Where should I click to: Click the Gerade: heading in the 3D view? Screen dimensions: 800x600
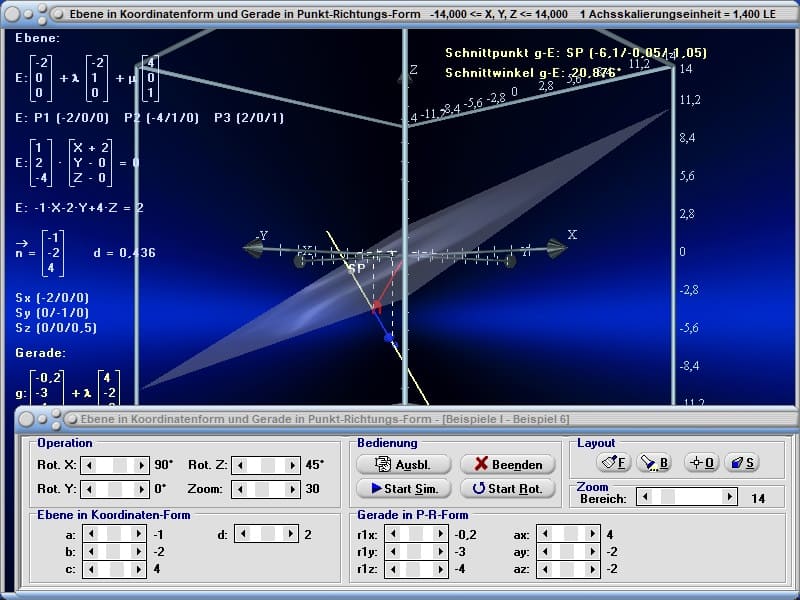(40, 353)
